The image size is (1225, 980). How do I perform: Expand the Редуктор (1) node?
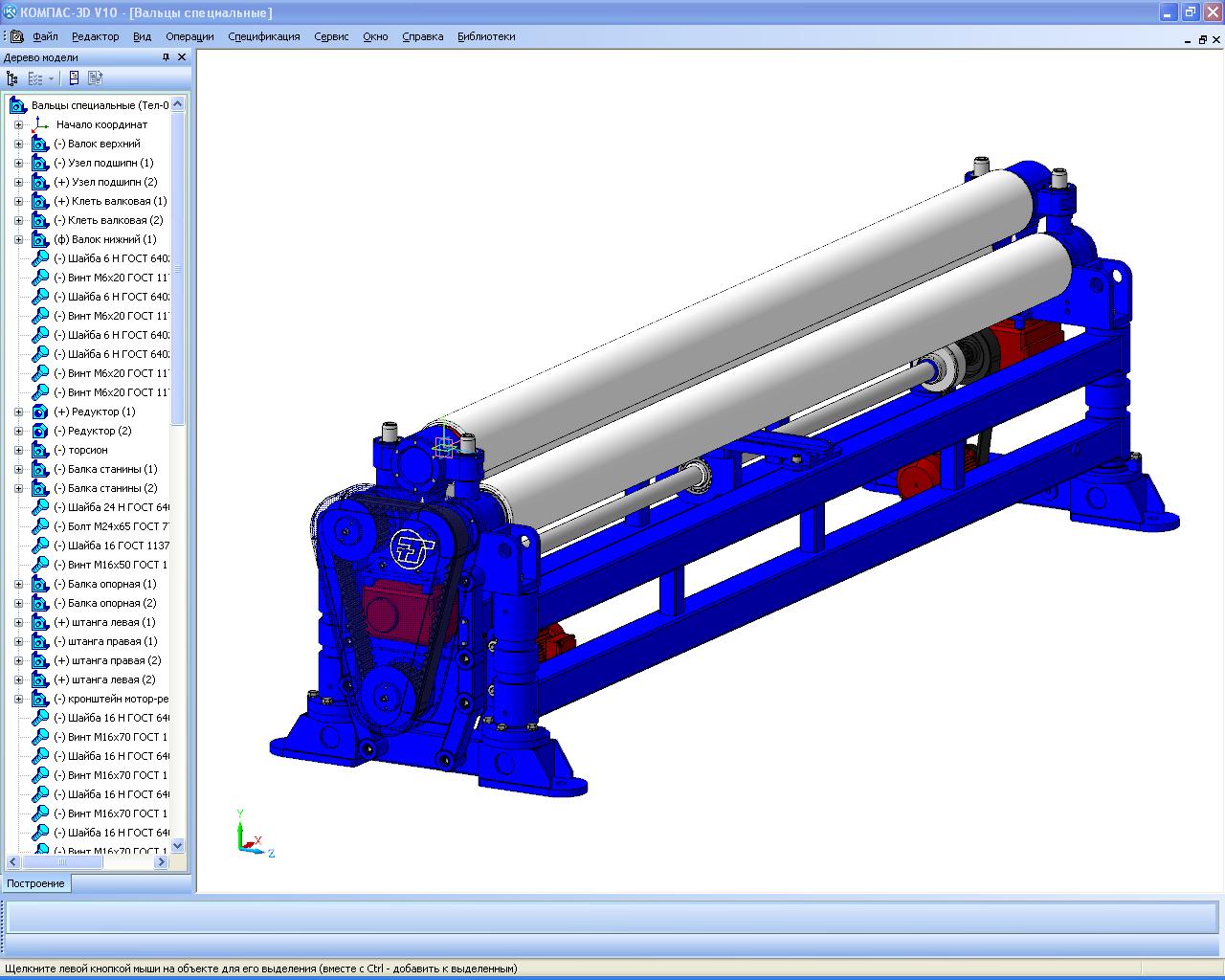tap(18, 412)
